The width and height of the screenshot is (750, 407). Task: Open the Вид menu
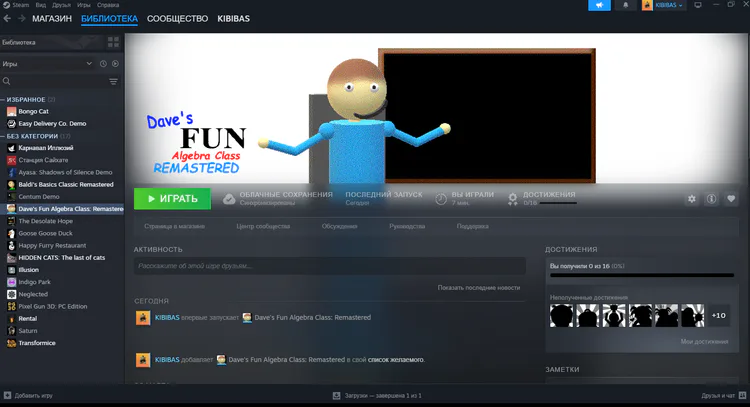41,5
